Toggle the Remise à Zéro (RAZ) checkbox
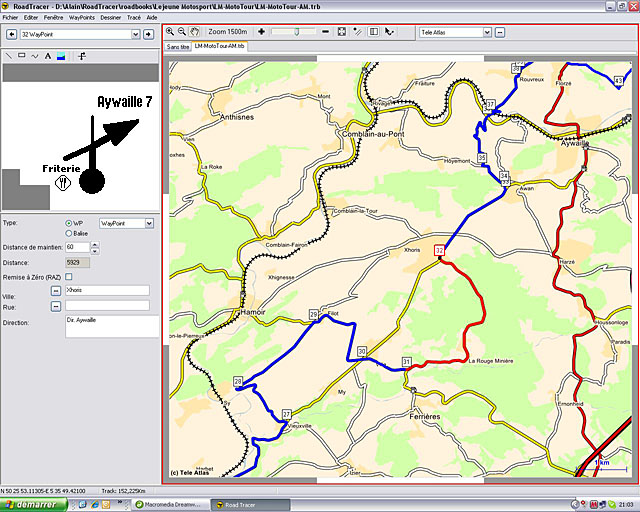Screen dimensions: 640x512 (x=69, y=277)
